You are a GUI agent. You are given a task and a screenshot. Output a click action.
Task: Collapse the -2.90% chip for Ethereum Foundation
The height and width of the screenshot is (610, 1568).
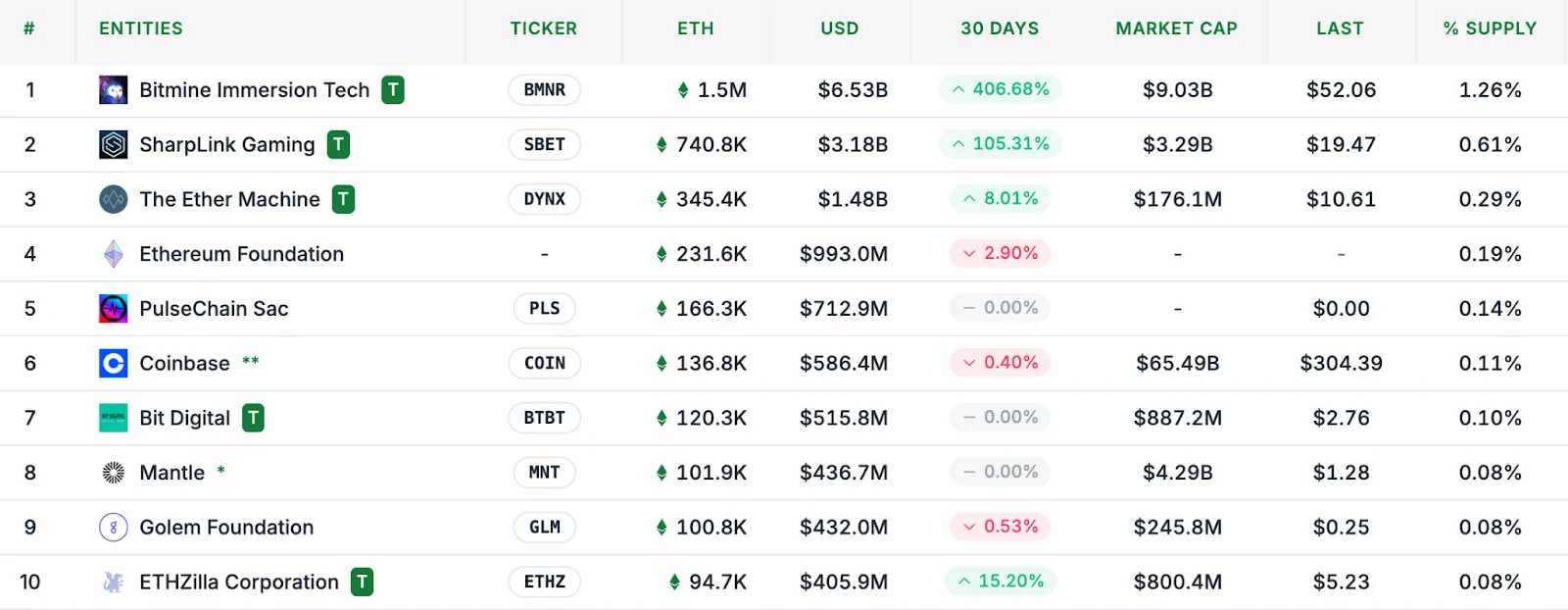pyautogui.click(x=1000, y=253)
